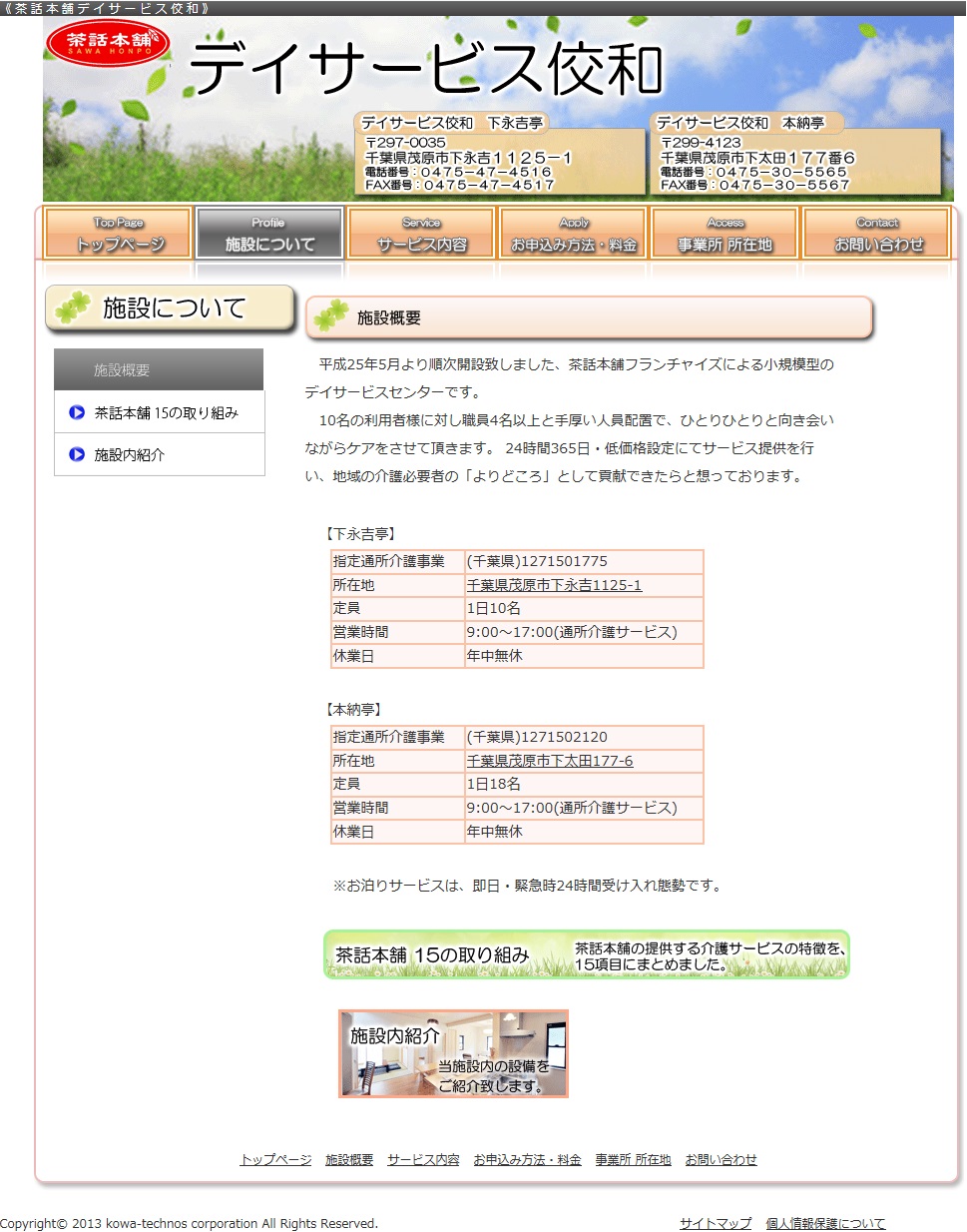
Task: Click the Copyright kowa-technos text
Action: (189, 1223)
